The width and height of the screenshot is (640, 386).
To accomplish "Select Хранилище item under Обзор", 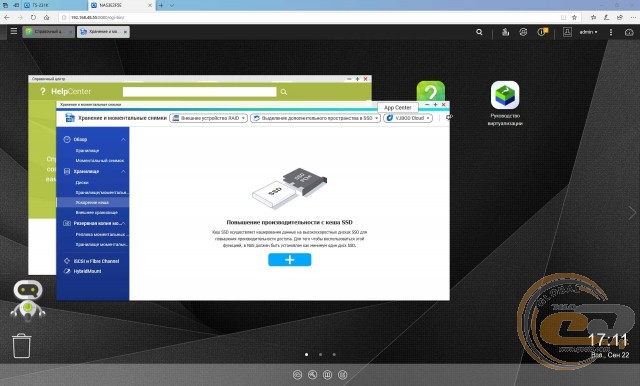I will 87,151.
